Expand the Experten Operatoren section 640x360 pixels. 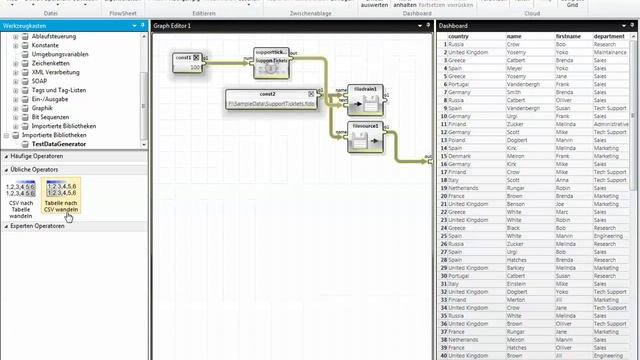pyautogui.click(x=6, y=226)
